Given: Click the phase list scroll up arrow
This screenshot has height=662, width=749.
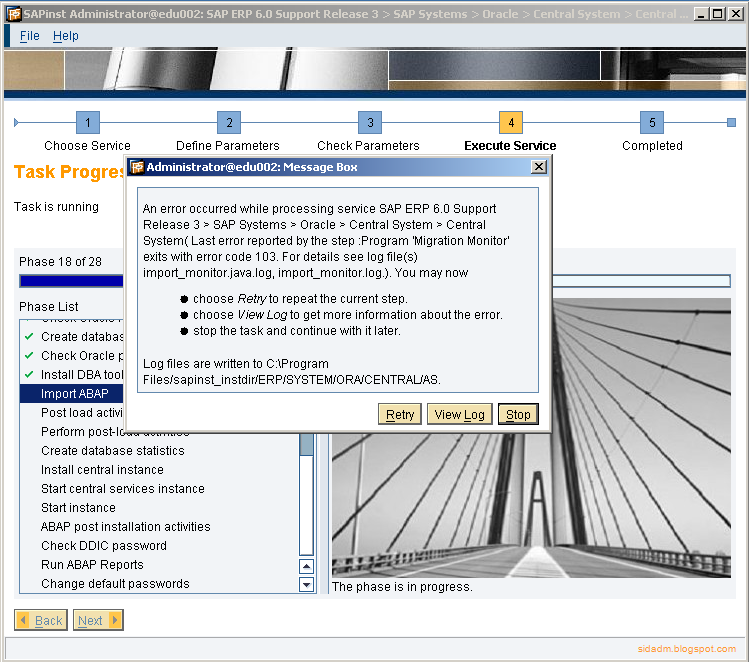Looking at the screenshot, I should tap(306, 566).
